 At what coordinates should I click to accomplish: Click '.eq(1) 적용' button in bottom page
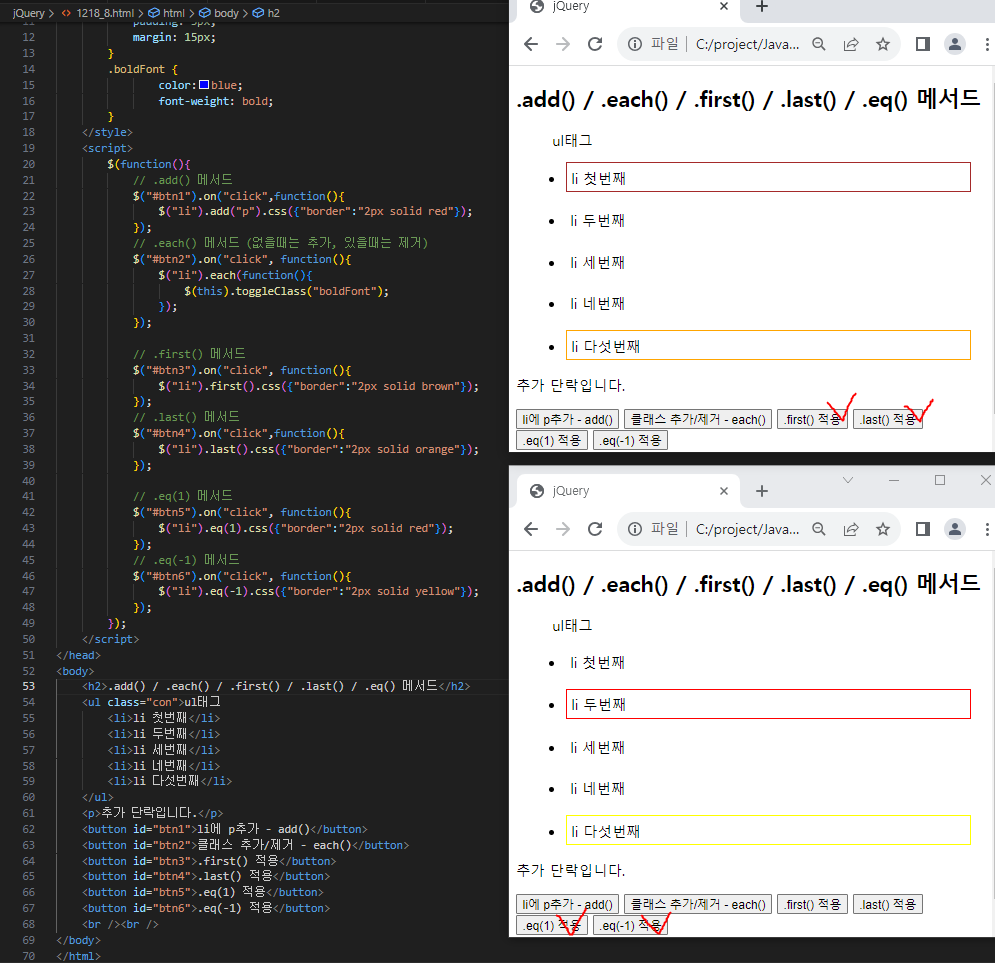tap(552, 925)
